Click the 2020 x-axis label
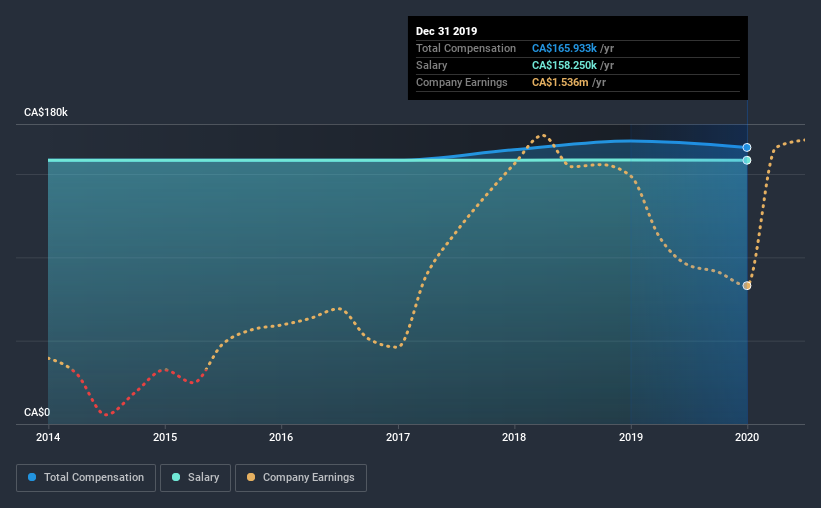This screenshot has width=821, height=508. coord(747,437)
